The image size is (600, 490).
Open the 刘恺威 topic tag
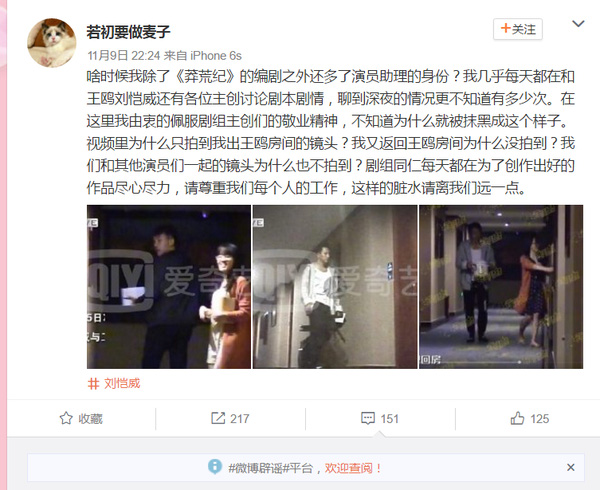click(x=122, y=383)
